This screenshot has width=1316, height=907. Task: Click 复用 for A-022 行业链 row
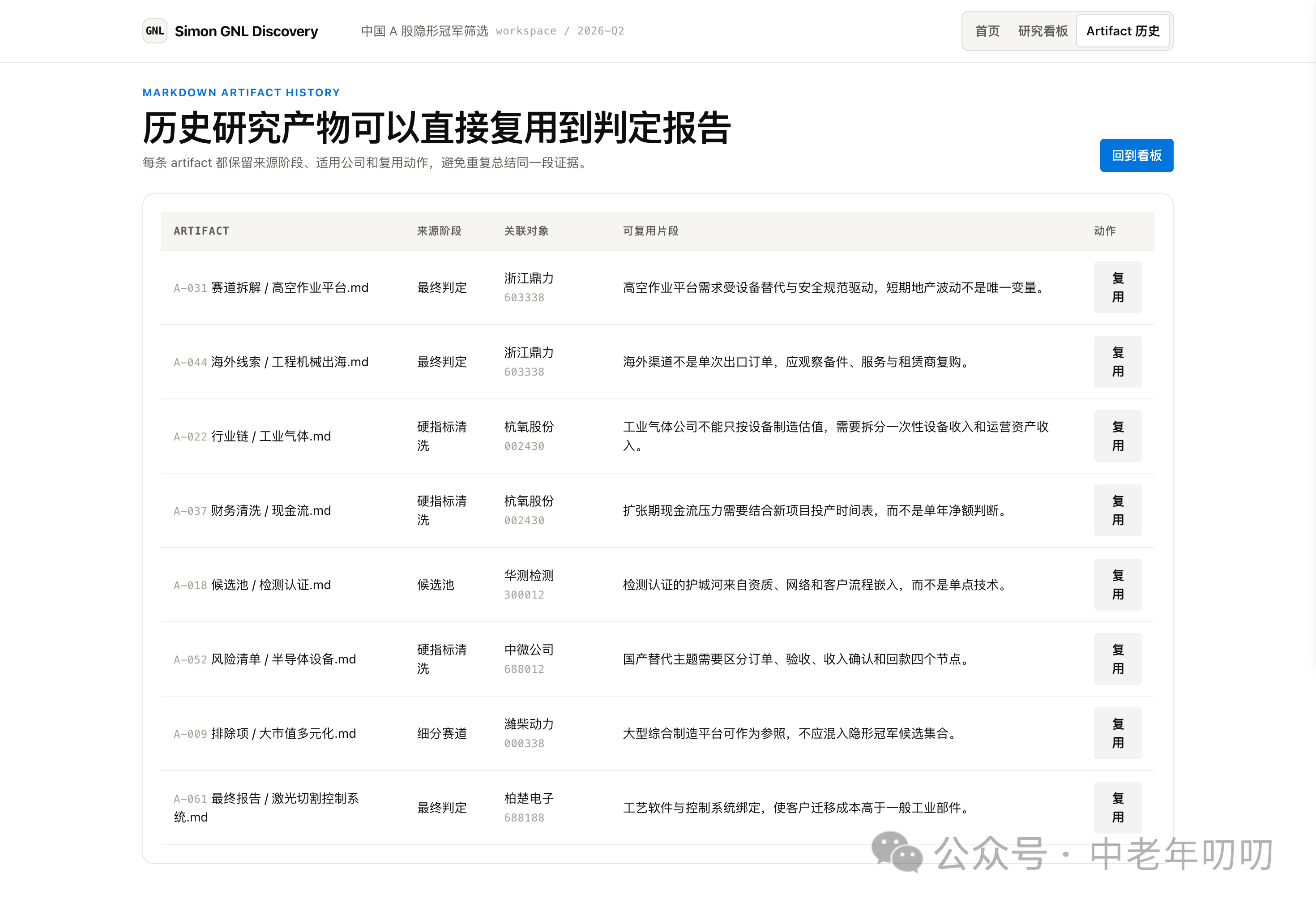coord(1118,436)
